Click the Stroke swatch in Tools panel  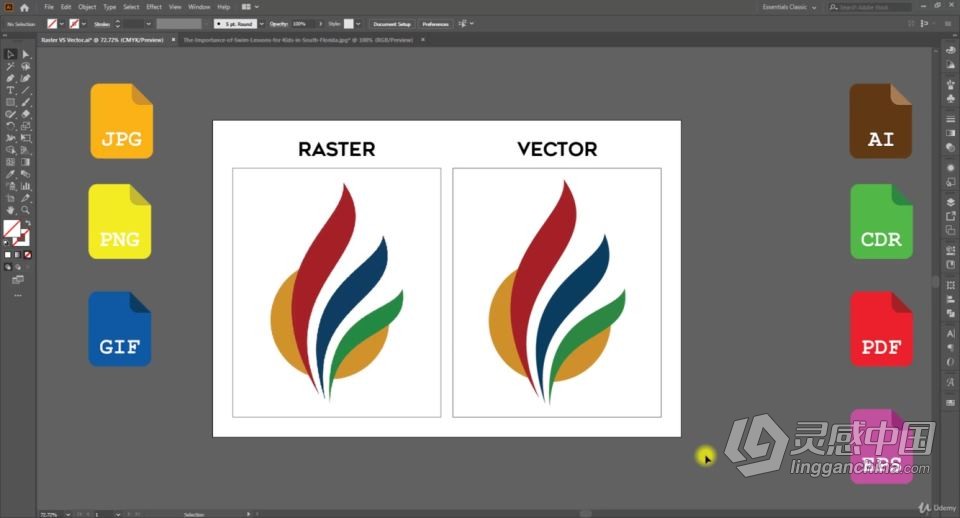pyautogui.click(x=23, y=238)
